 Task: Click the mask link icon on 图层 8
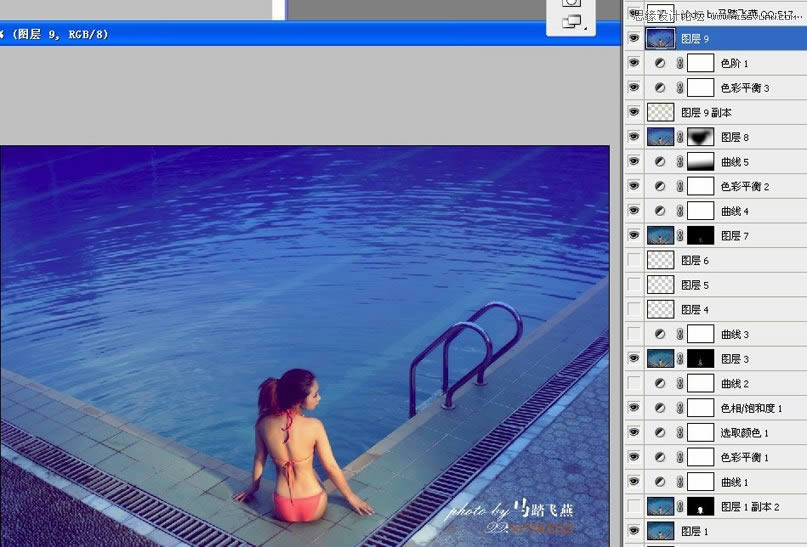click(x=680, y=137)
